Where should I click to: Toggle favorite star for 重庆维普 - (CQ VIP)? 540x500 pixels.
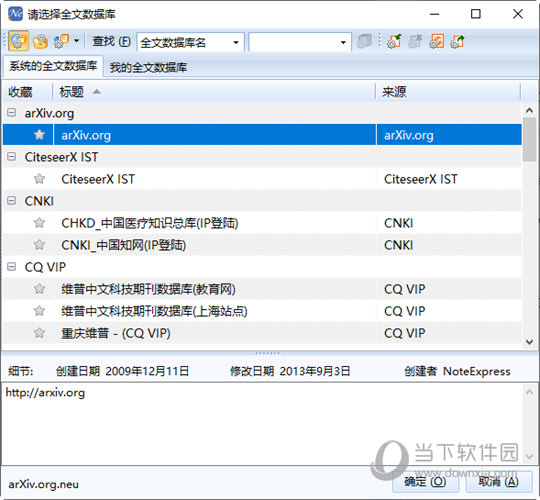tap(39, 333)
